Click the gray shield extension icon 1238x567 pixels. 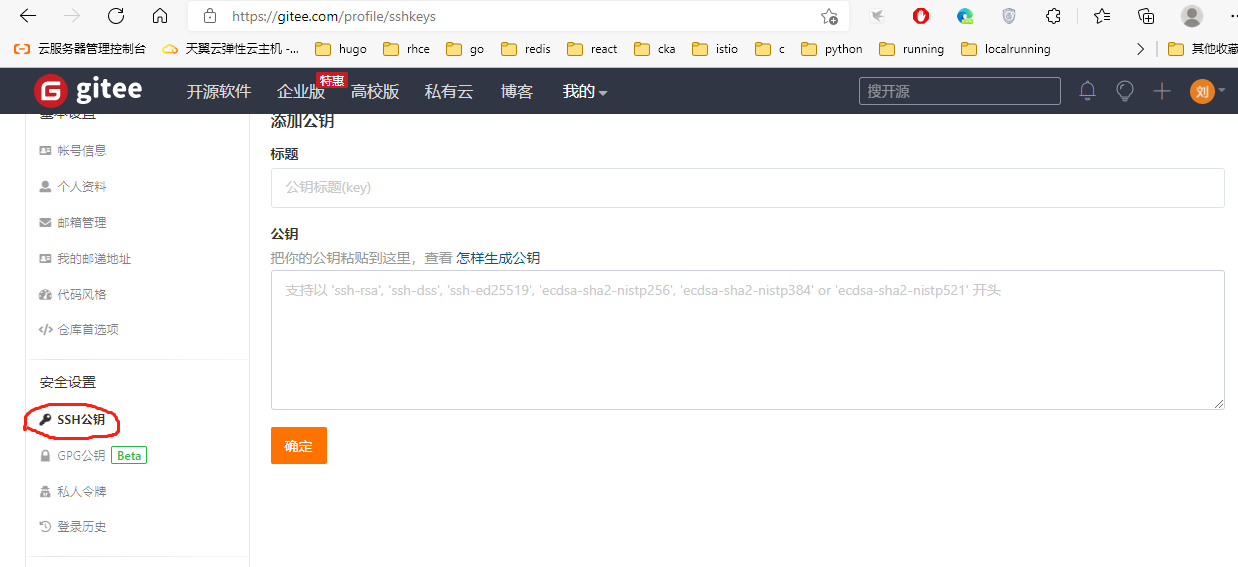tap(1009, 16)
